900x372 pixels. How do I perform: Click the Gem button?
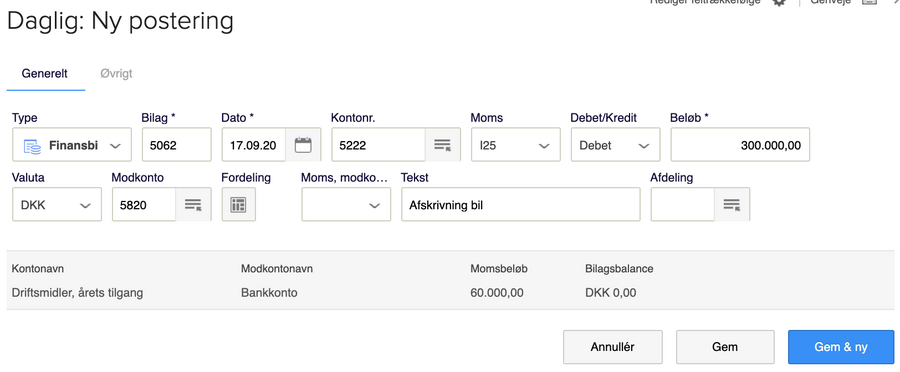pyautogui.click(x=725, y=347)
